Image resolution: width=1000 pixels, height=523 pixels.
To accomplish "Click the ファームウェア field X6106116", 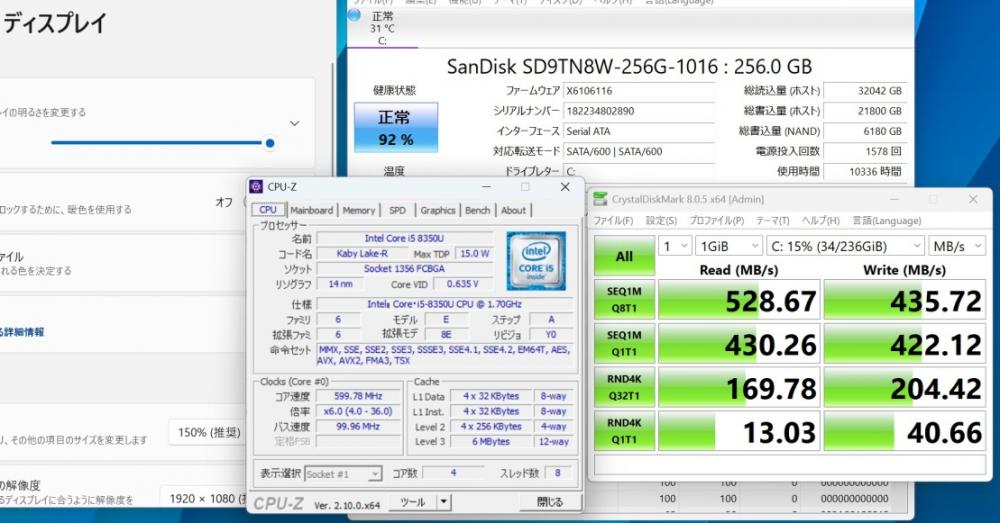I will pos(638,91).
